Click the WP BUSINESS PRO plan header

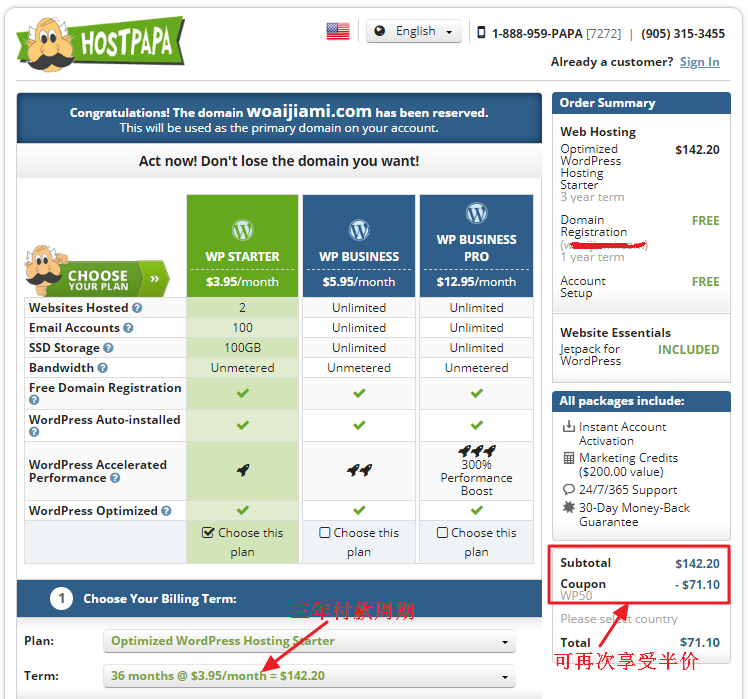[x=477, y=248]
